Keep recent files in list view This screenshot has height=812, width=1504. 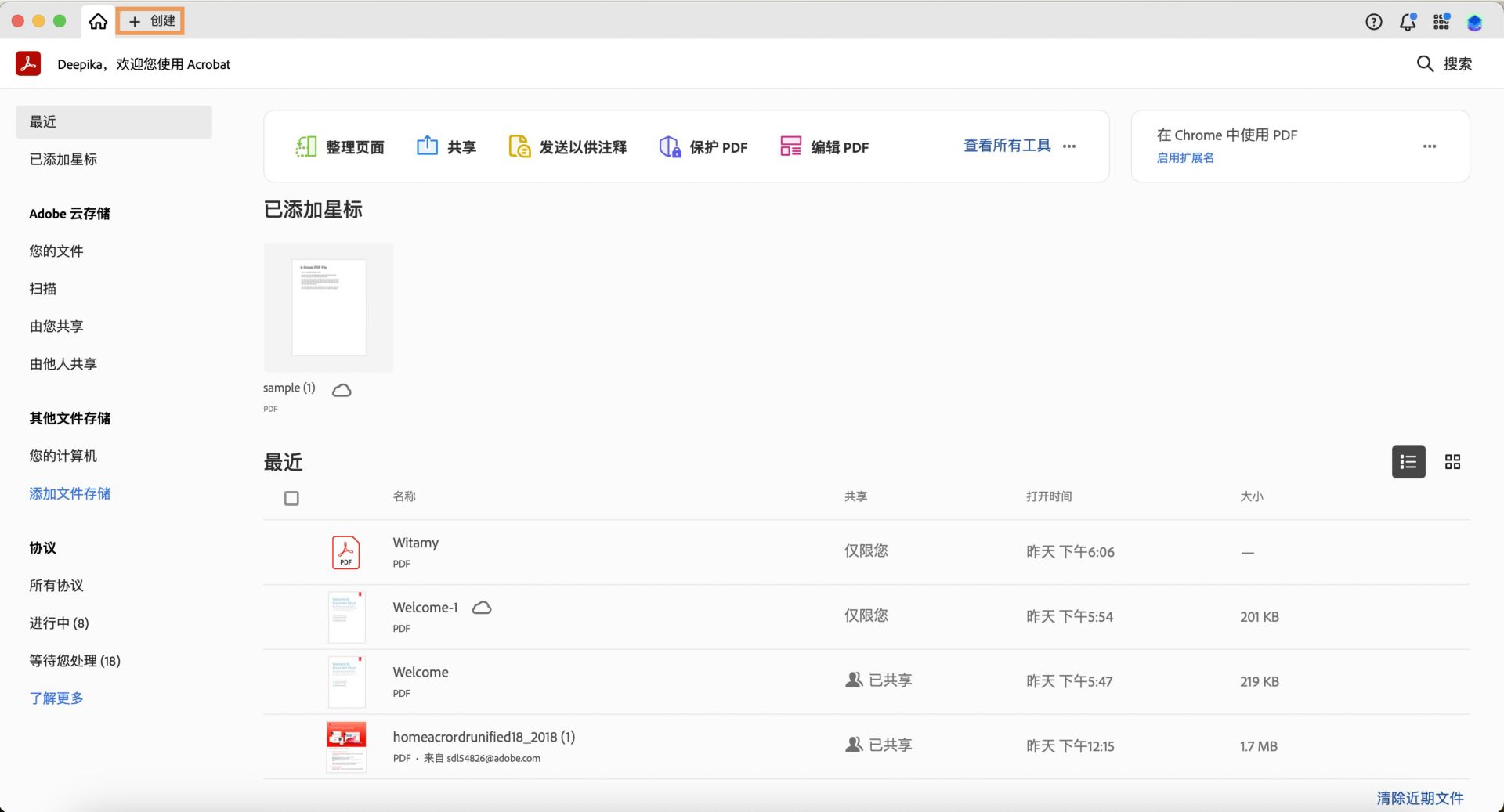[x=1408, y=462]
